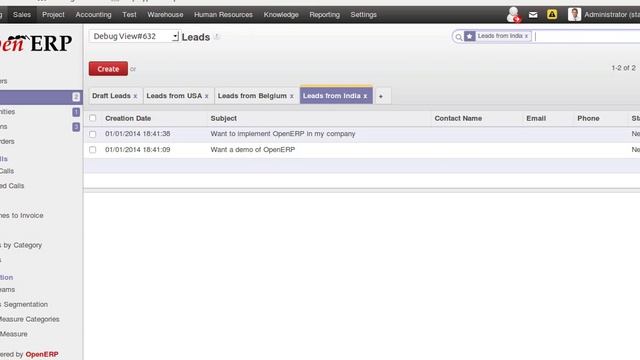Open lead 'Want a demo of OpenERP'
Screen dimensions: 640x360
pos(253,150)
